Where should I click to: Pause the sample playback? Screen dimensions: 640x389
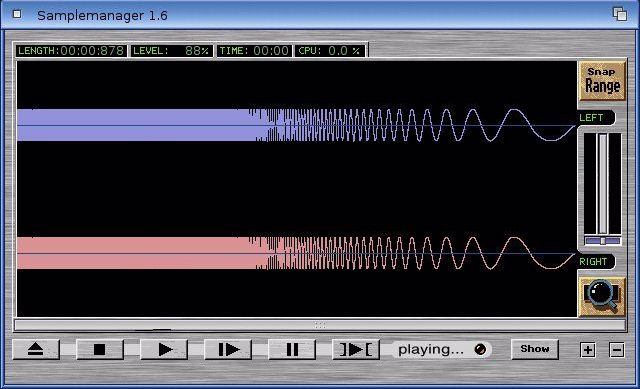pyautogui.click(x=292, y=349)
